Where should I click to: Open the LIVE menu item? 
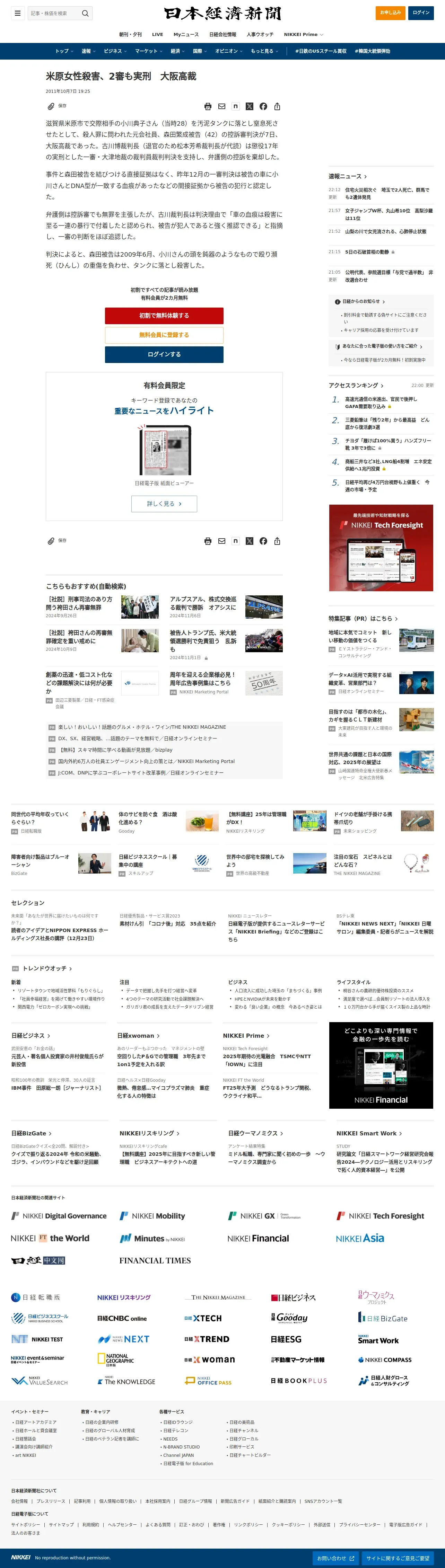click(158, 35)
